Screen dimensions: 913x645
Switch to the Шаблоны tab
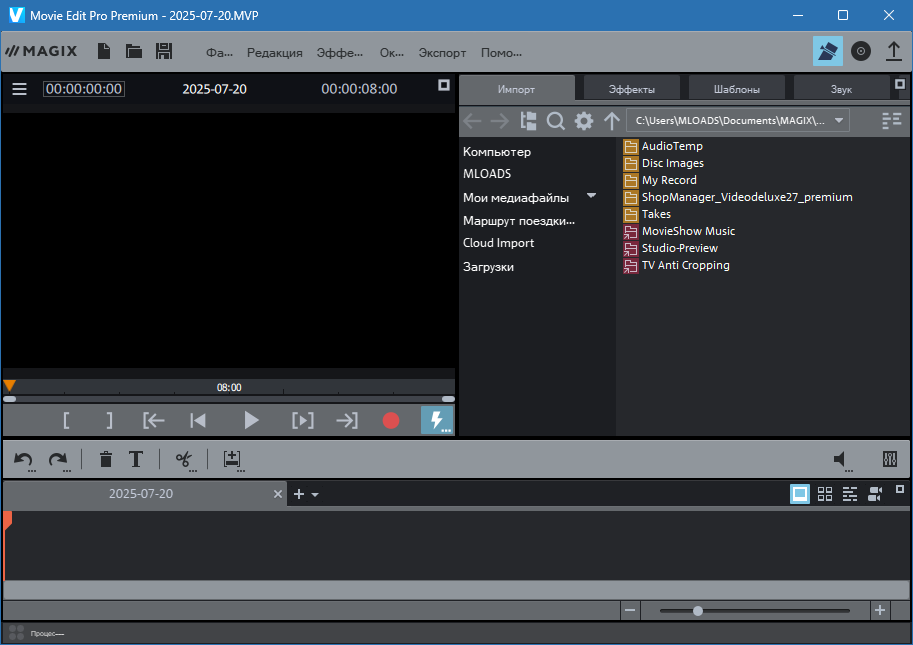click(737, 89)
